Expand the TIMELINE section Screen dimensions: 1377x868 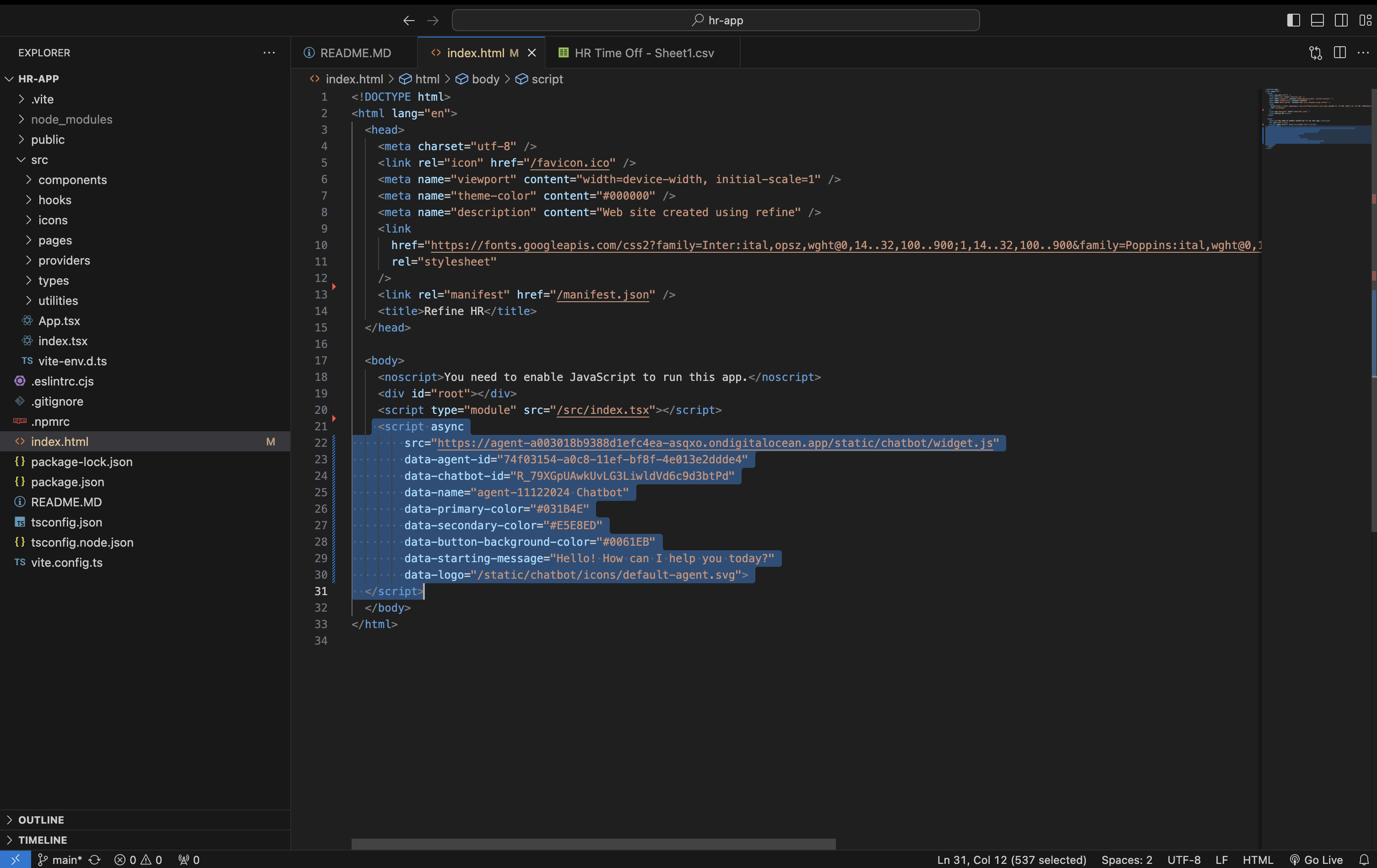pos(145,840)
